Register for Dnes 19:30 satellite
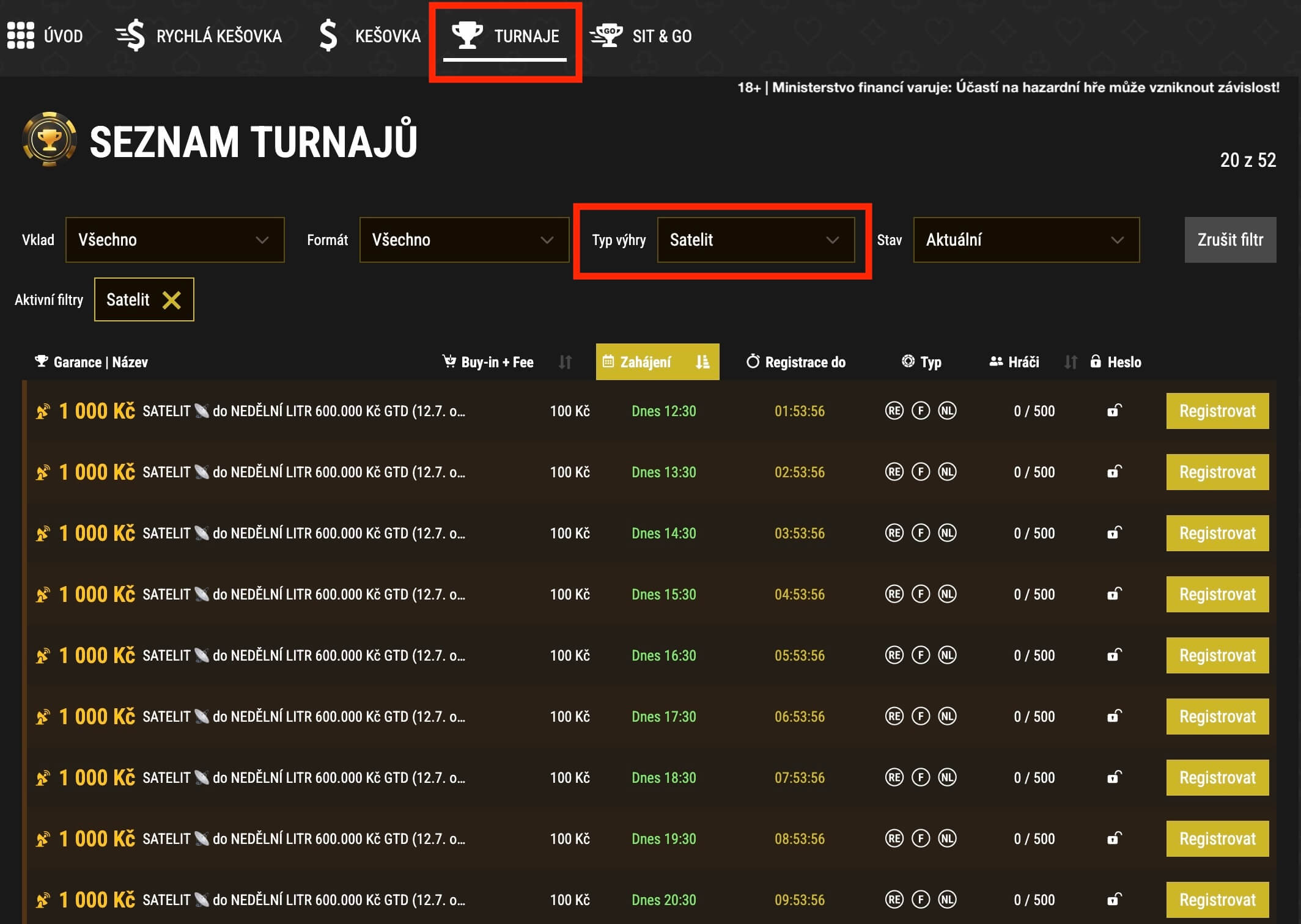Viewport: 1301px width, 924px height. tap(1217, 838)
